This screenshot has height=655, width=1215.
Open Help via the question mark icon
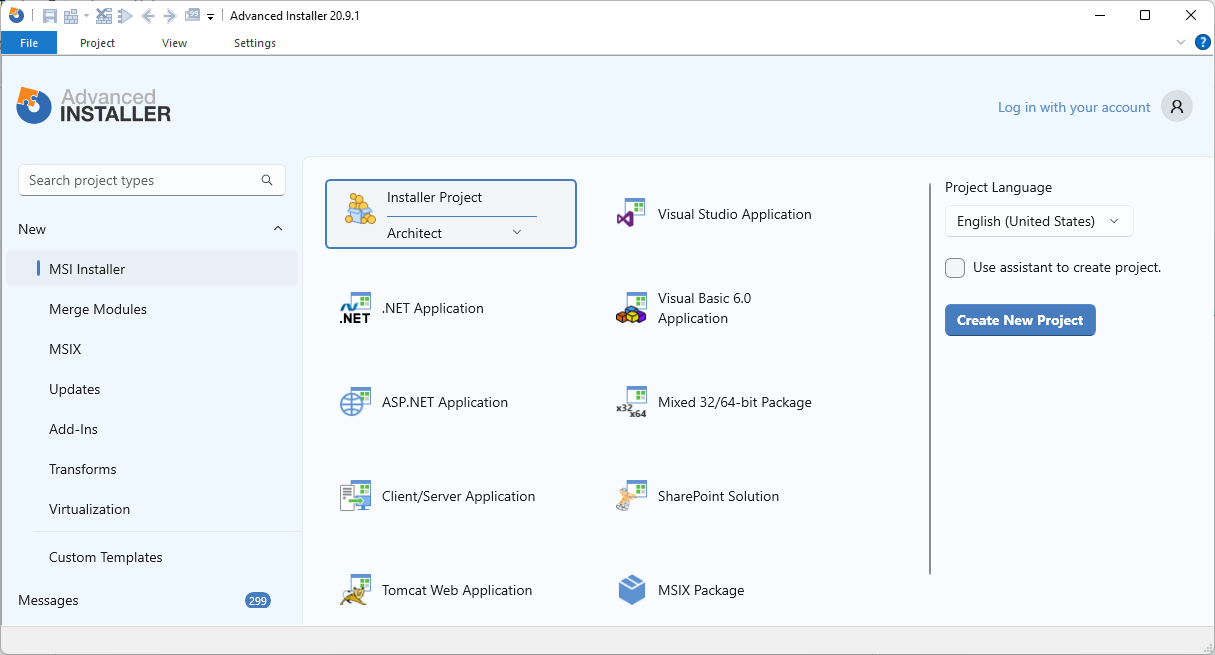click(1203, 42)
